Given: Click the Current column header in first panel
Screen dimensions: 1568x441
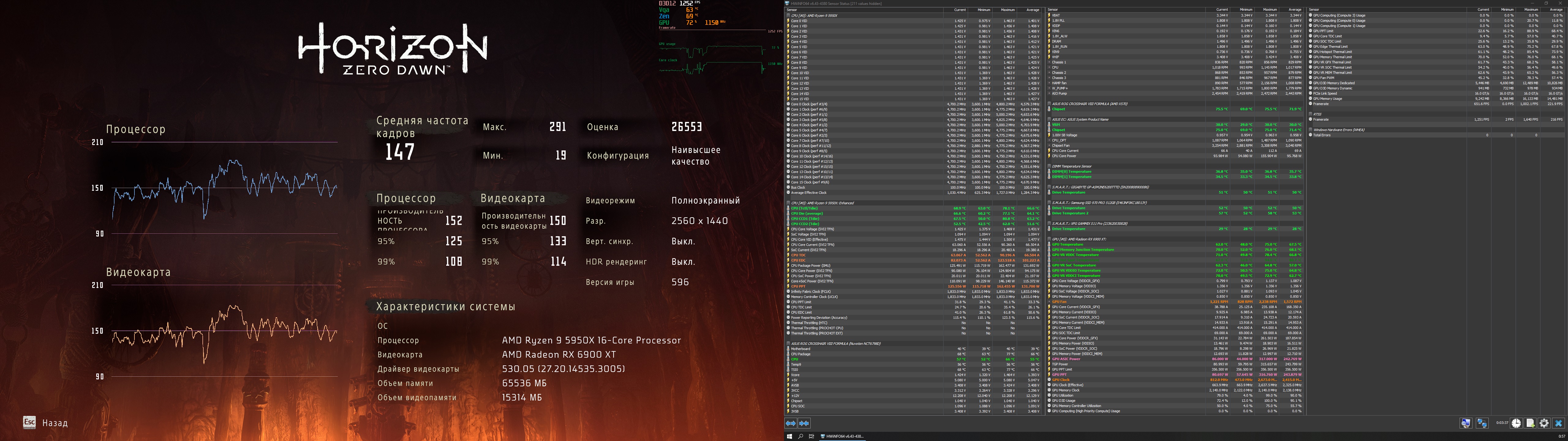Looking at the screenshot, I should (960, 10).
